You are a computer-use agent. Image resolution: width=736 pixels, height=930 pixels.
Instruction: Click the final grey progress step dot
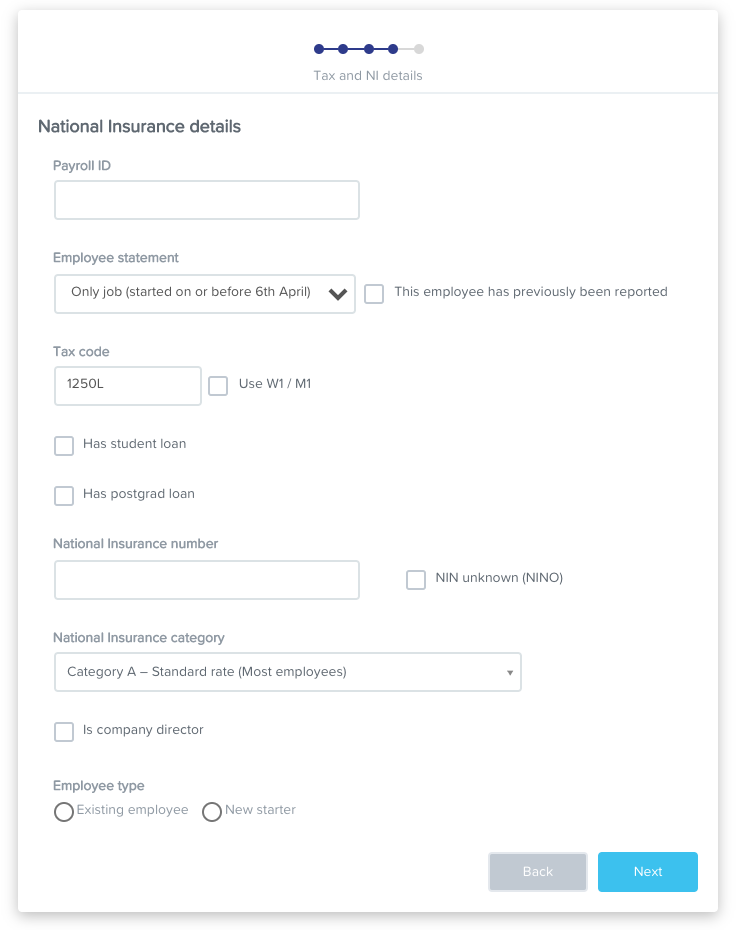[x=419, y=49]
